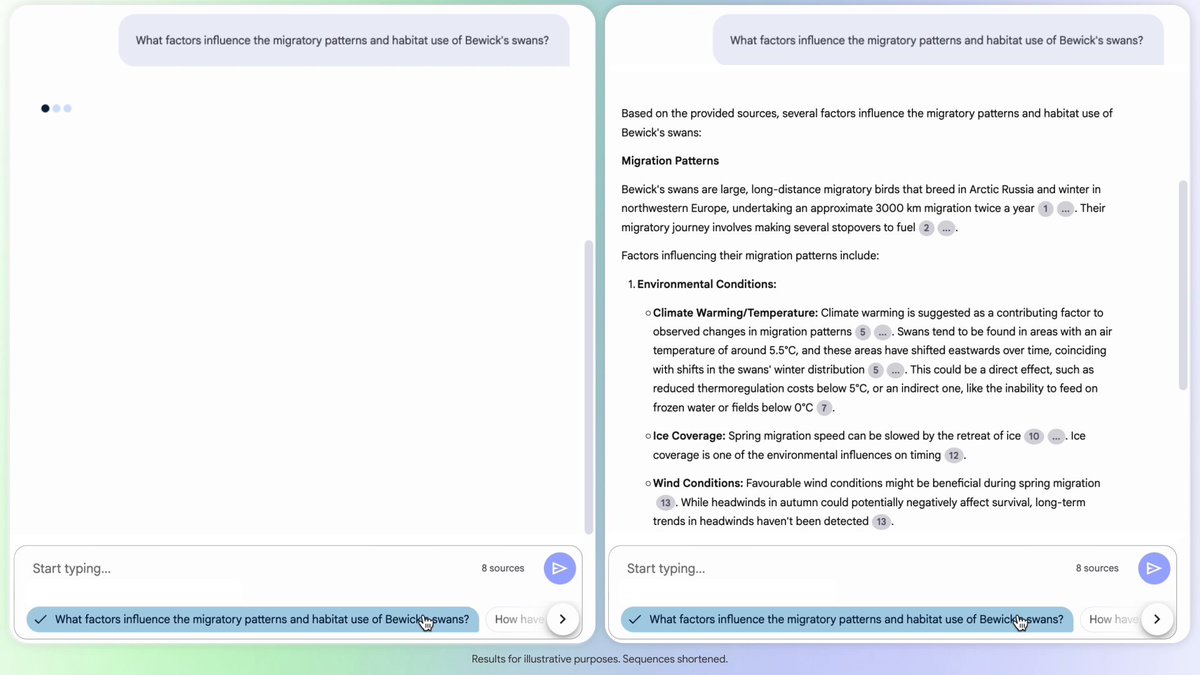Click the "Migration Patterns" heading
This screenshot has width=1200, height=675.
670,161
